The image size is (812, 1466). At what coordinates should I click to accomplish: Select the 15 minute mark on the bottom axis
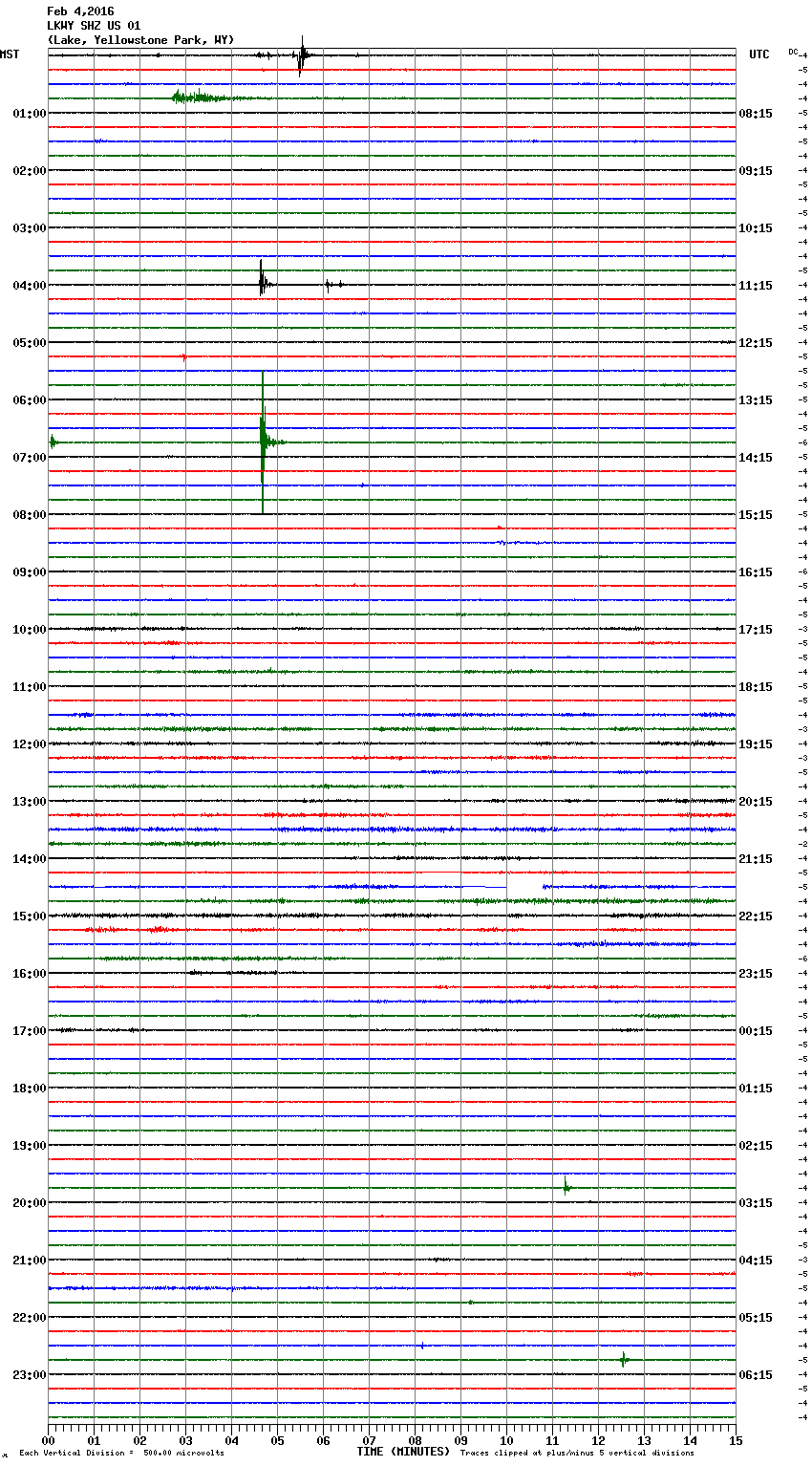coord(735,1441)
